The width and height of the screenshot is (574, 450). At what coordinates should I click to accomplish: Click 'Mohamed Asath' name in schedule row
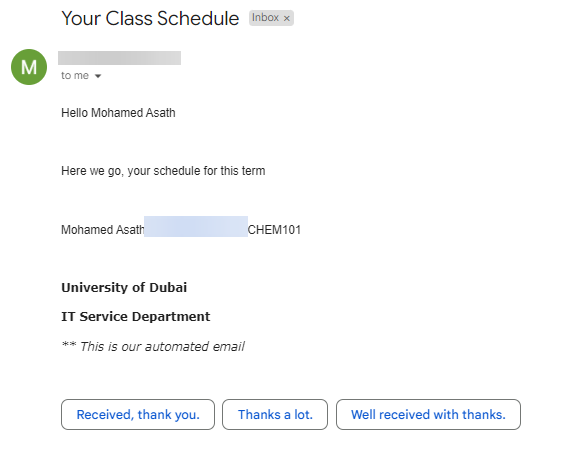pyautogui.click(x=102, y=230)
